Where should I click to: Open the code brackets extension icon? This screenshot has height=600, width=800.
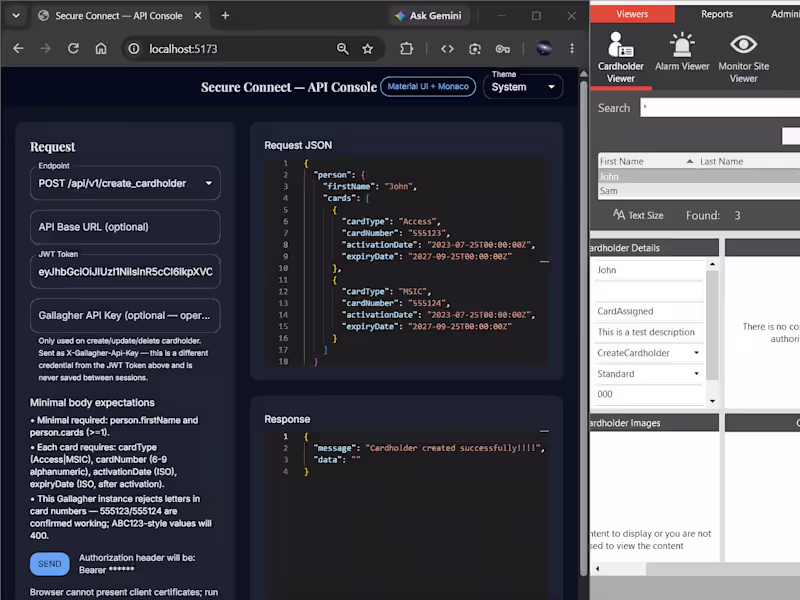[447, 48]
